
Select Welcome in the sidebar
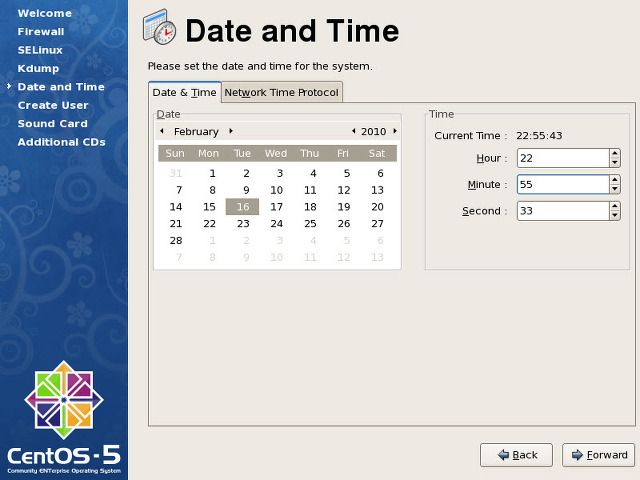(x=44, y=13)
